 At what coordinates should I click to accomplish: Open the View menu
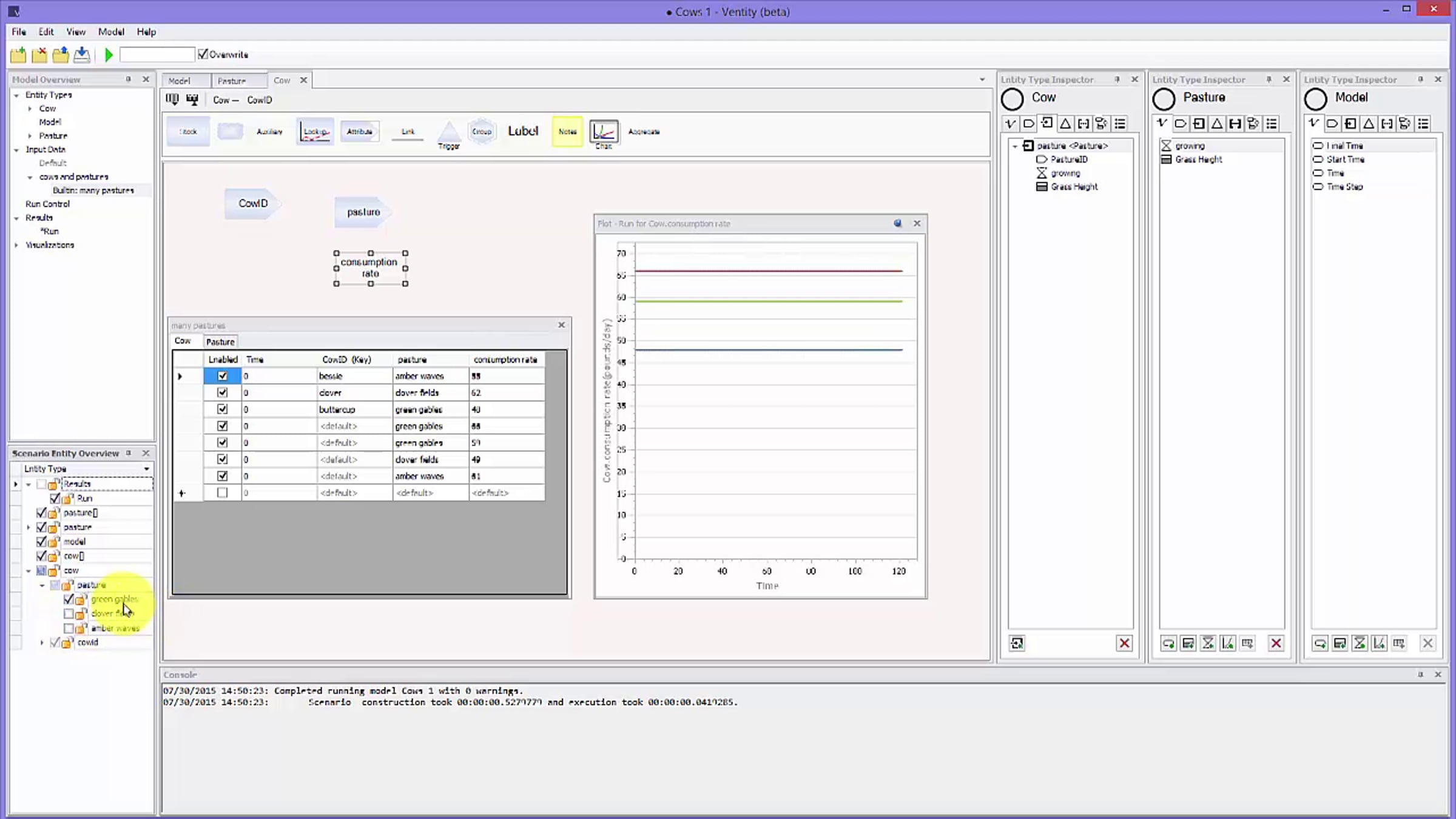click(76, 32)
